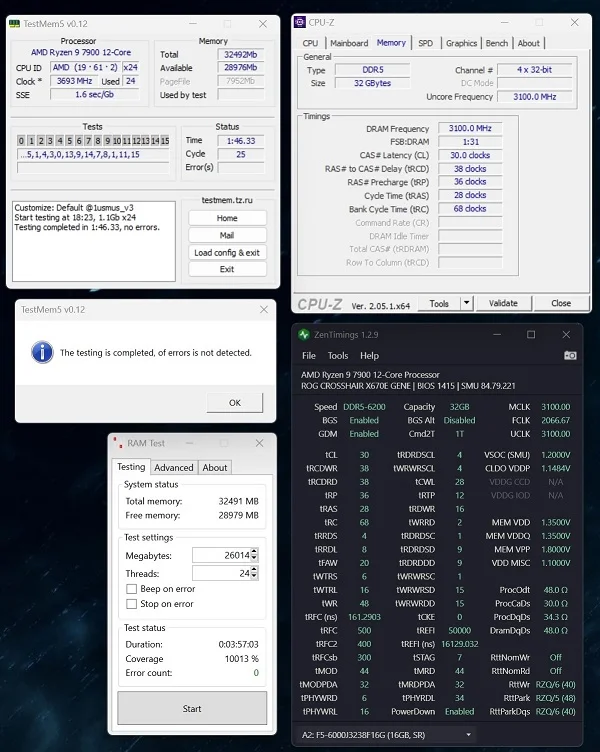Click the Close button in CPU-Z
The width and height of the screenshot is (600, 752).
click(561, 303)
